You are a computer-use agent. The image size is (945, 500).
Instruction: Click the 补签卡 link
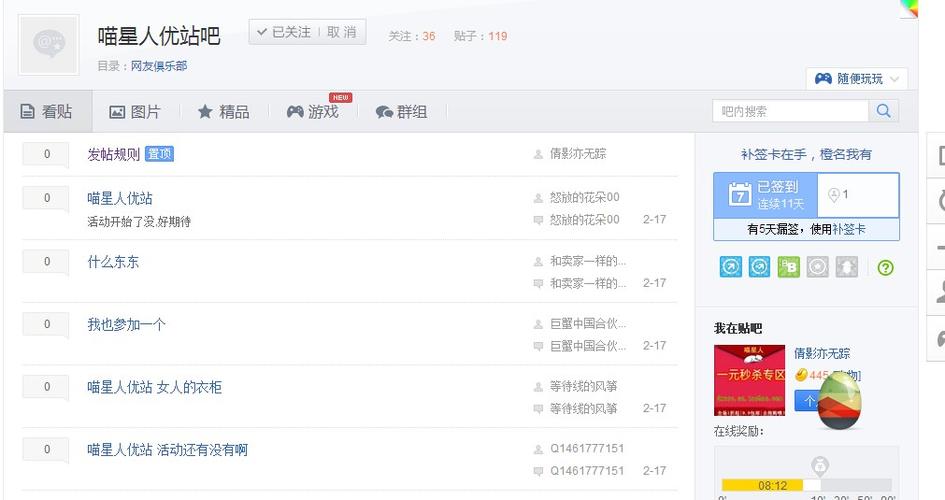click(x=849, y=229)
